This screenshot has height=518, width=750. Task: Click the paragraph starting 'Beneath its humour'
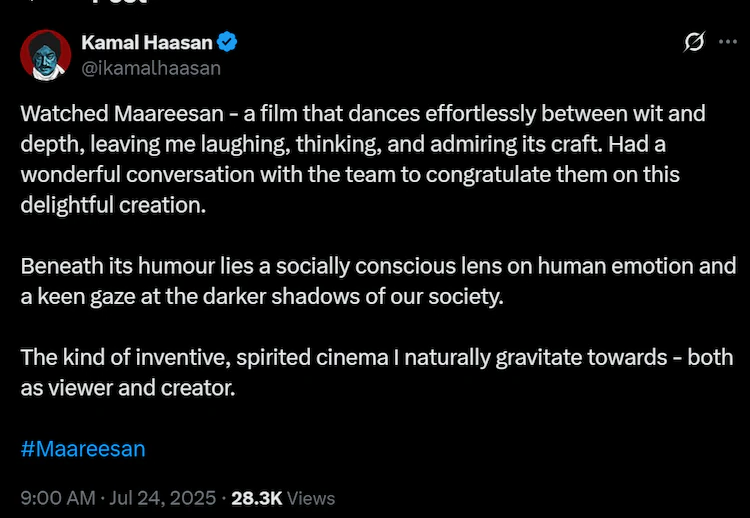[x=378, y=281]
